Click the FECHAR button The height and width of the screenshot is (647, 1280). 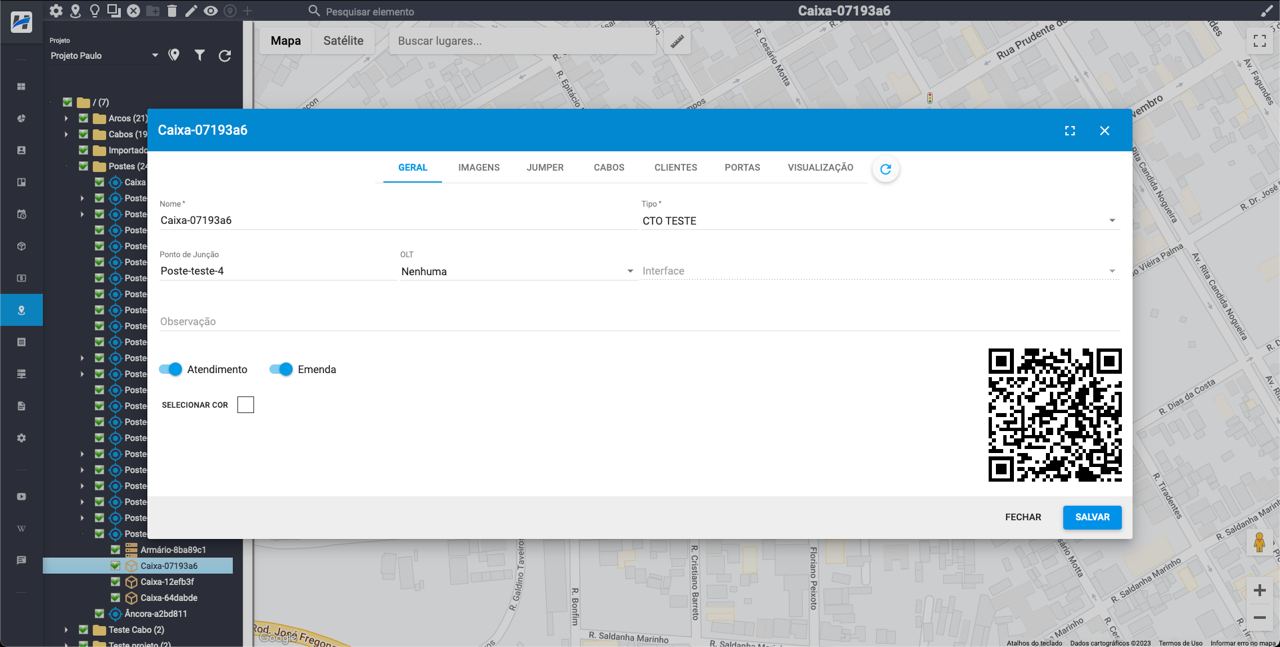1023,517
